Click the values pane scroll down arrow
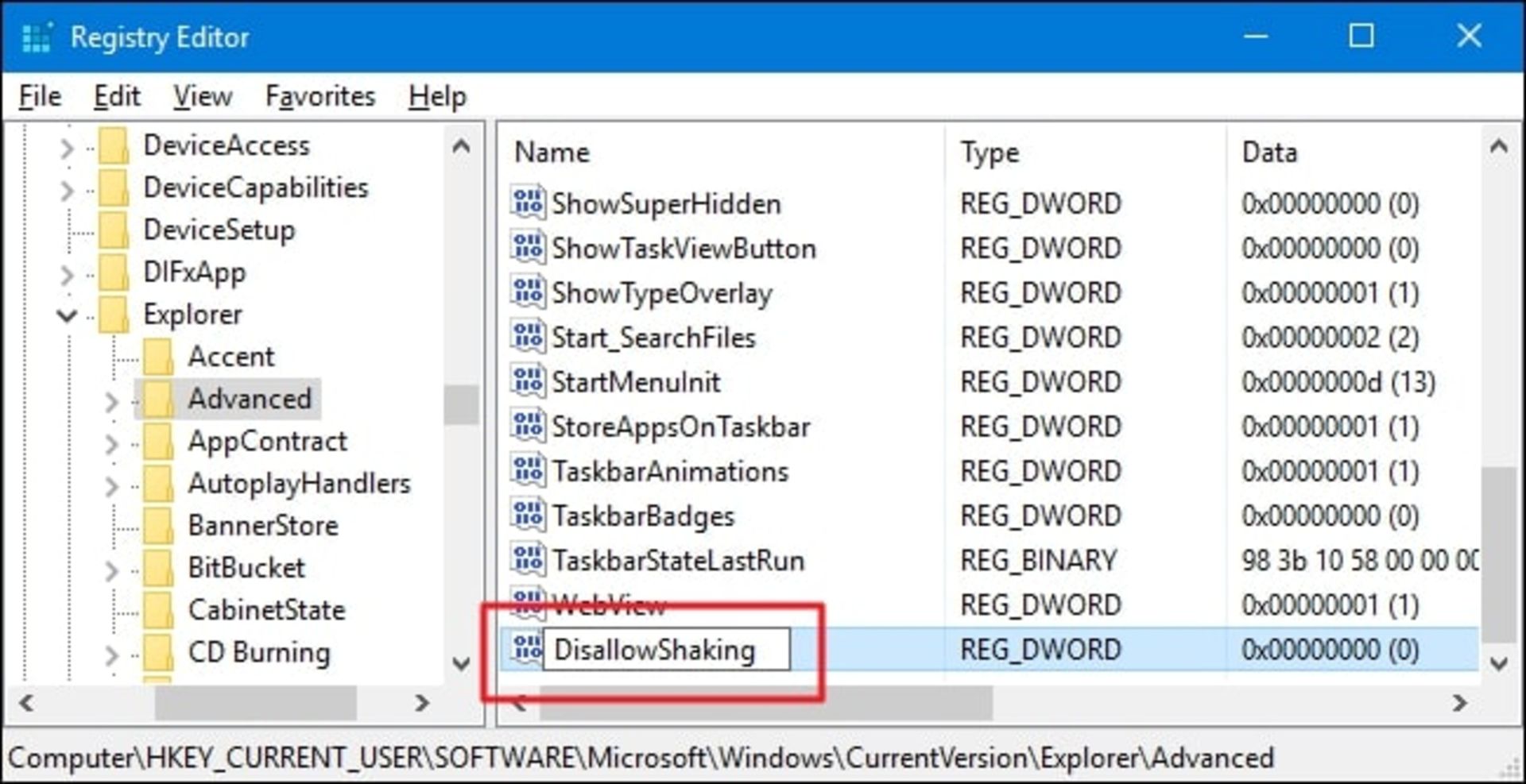This screenshot has width=1526, height=784. pyautogui.click(x=1499, y=662)
